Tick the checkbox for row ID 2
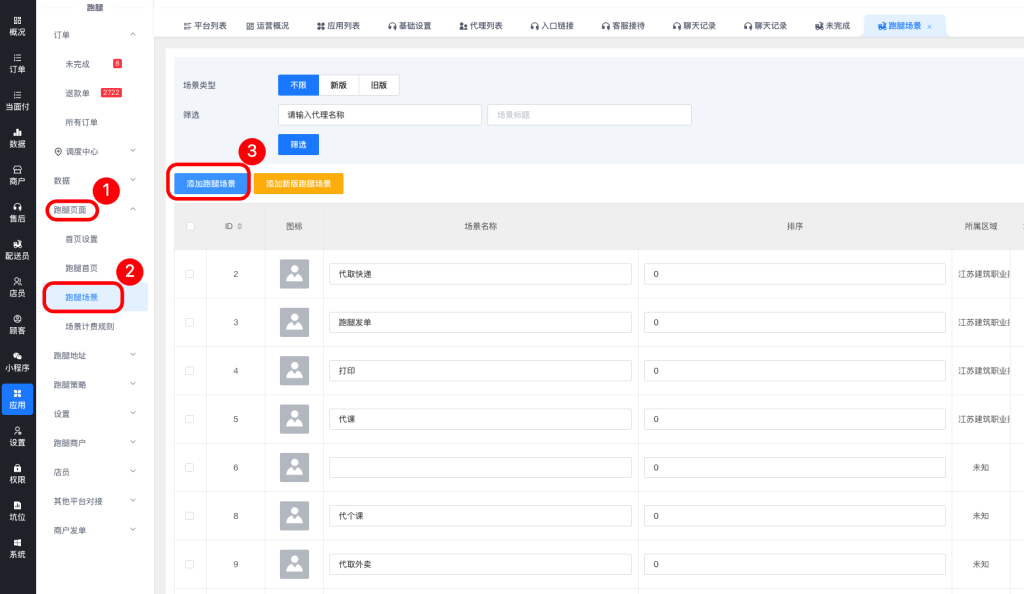1024x594 pixels. pos(190,274)
